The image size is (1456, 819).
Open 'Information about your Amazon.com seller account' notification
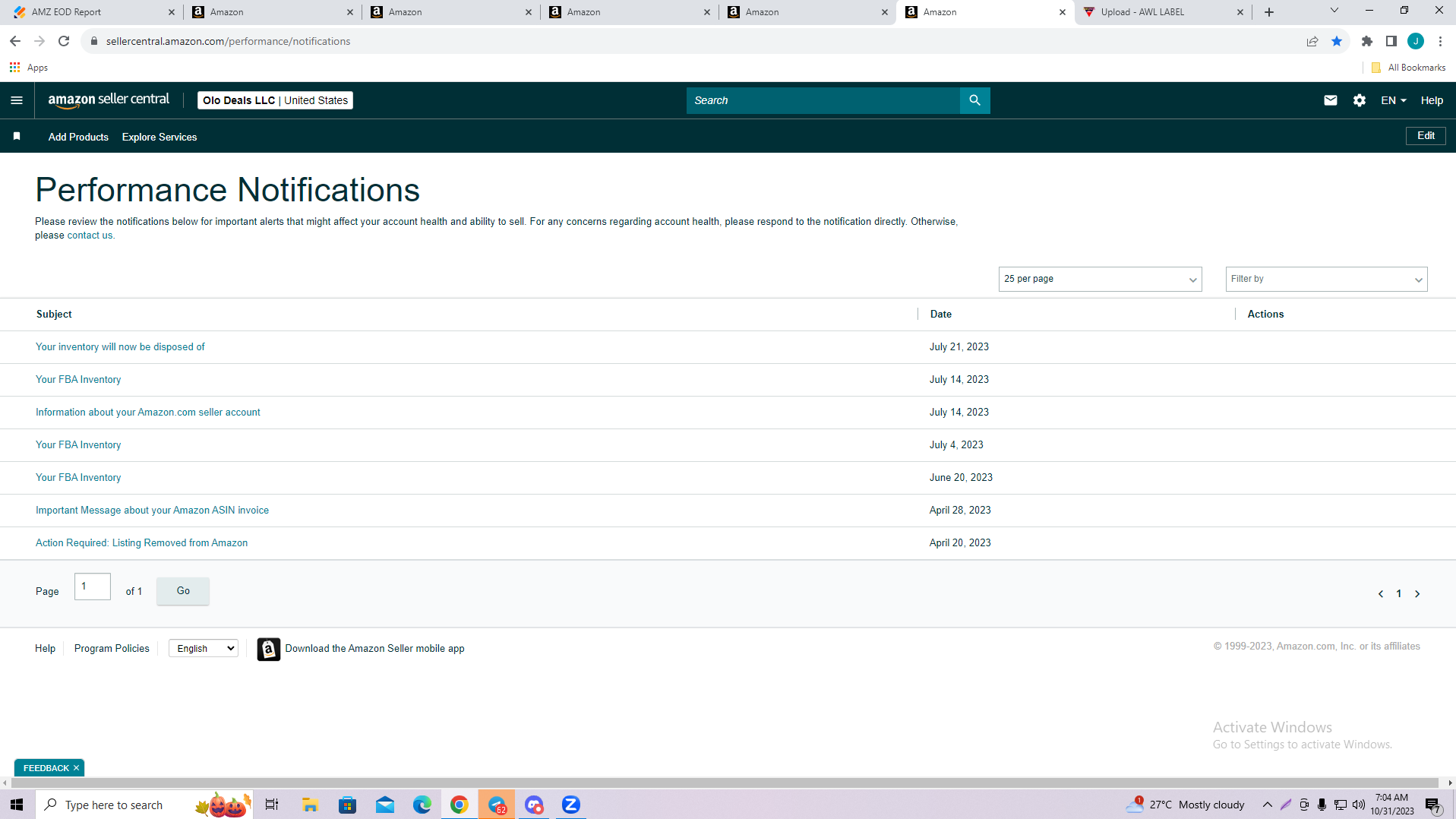[148, 413]
